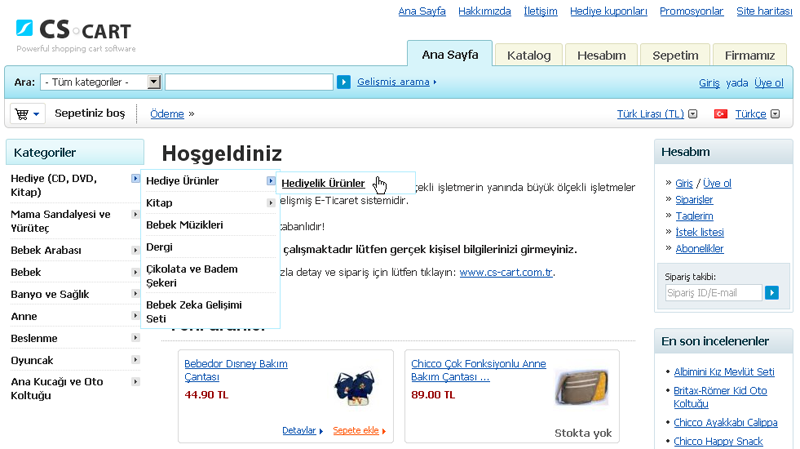Click Giriş link in search bar
800x449 pixels.
coord(709,83)
